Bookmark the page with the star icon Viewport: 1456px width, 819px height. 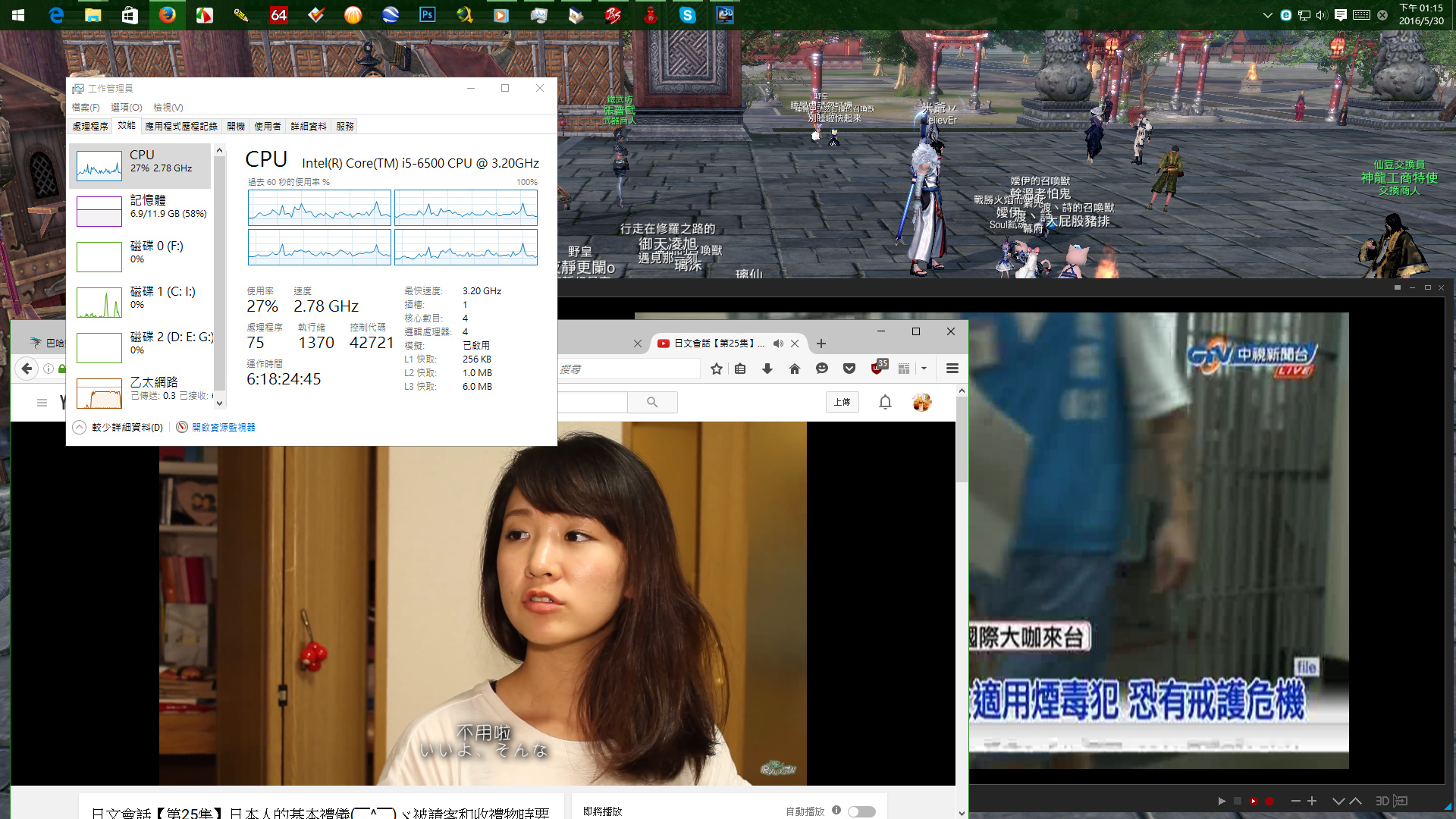pos(716,369)
